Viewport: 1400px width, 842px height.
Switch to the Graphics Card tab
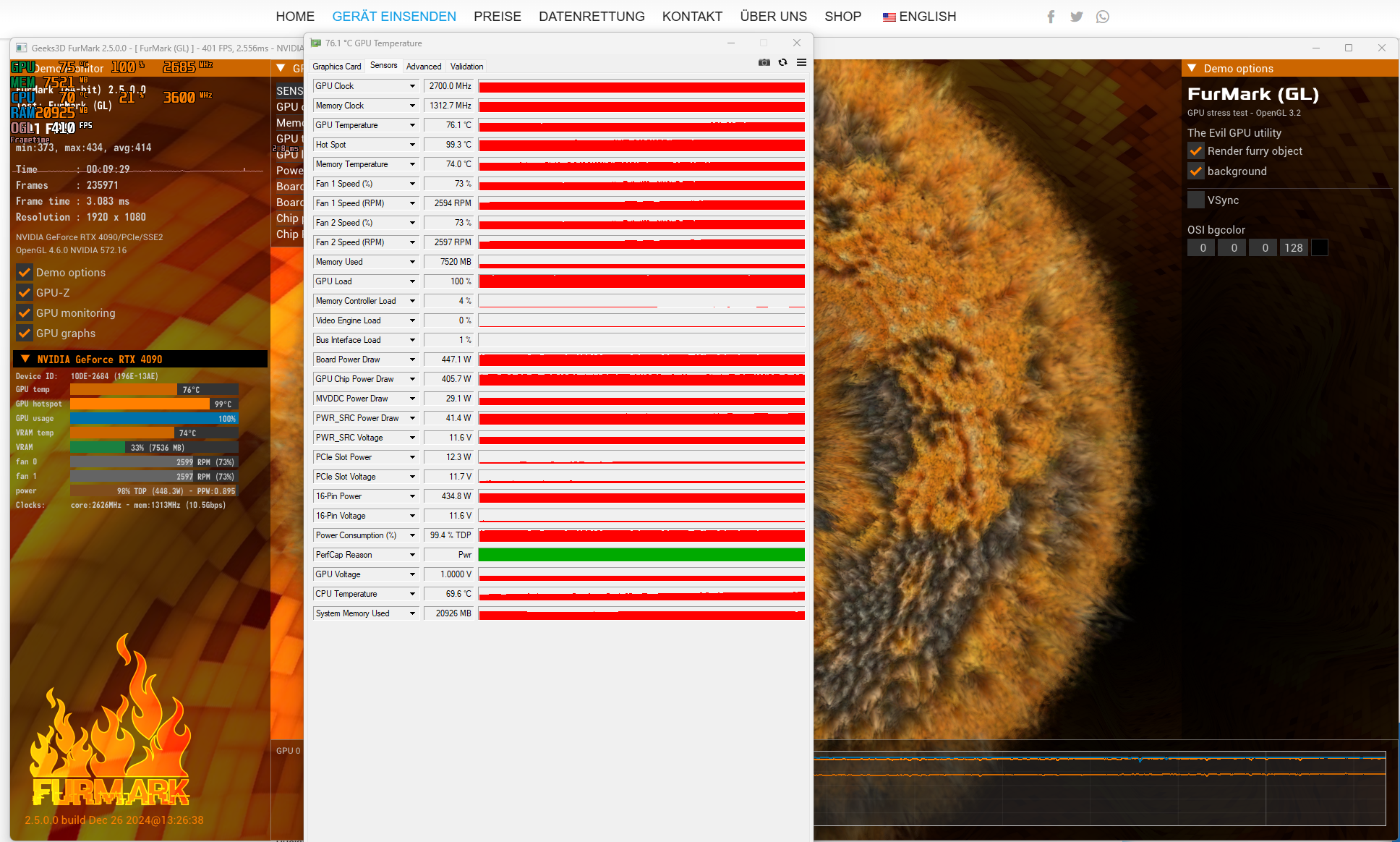pos(336,67)
